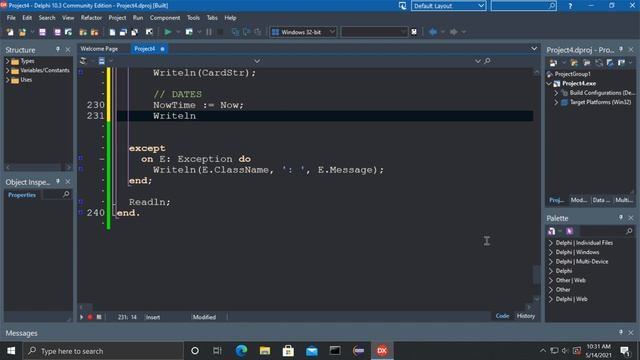Open the Component menu
640x360 pixels.
click(x=165, y=18)
